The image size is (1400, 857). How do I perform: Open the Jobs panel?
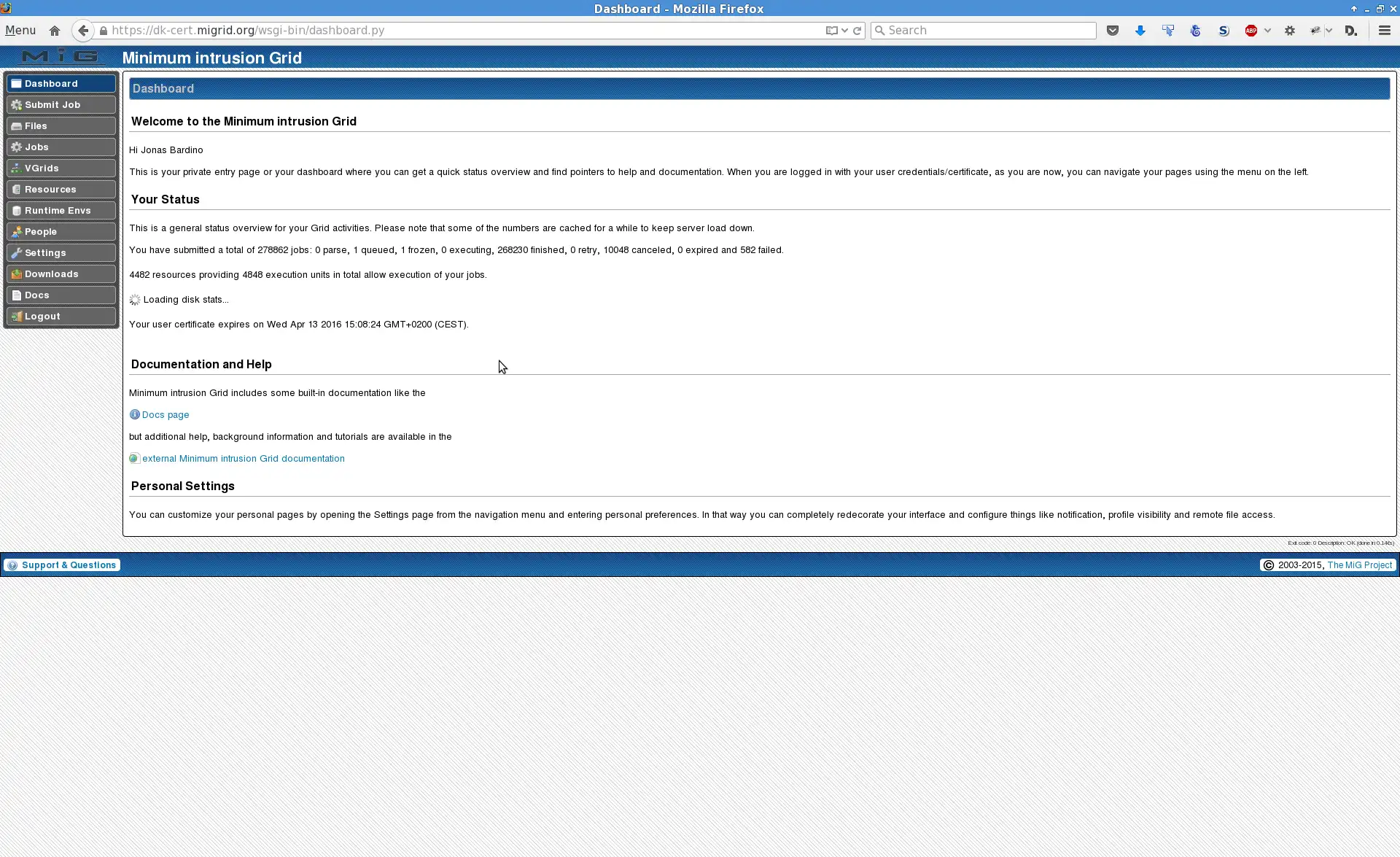(60, 147)
